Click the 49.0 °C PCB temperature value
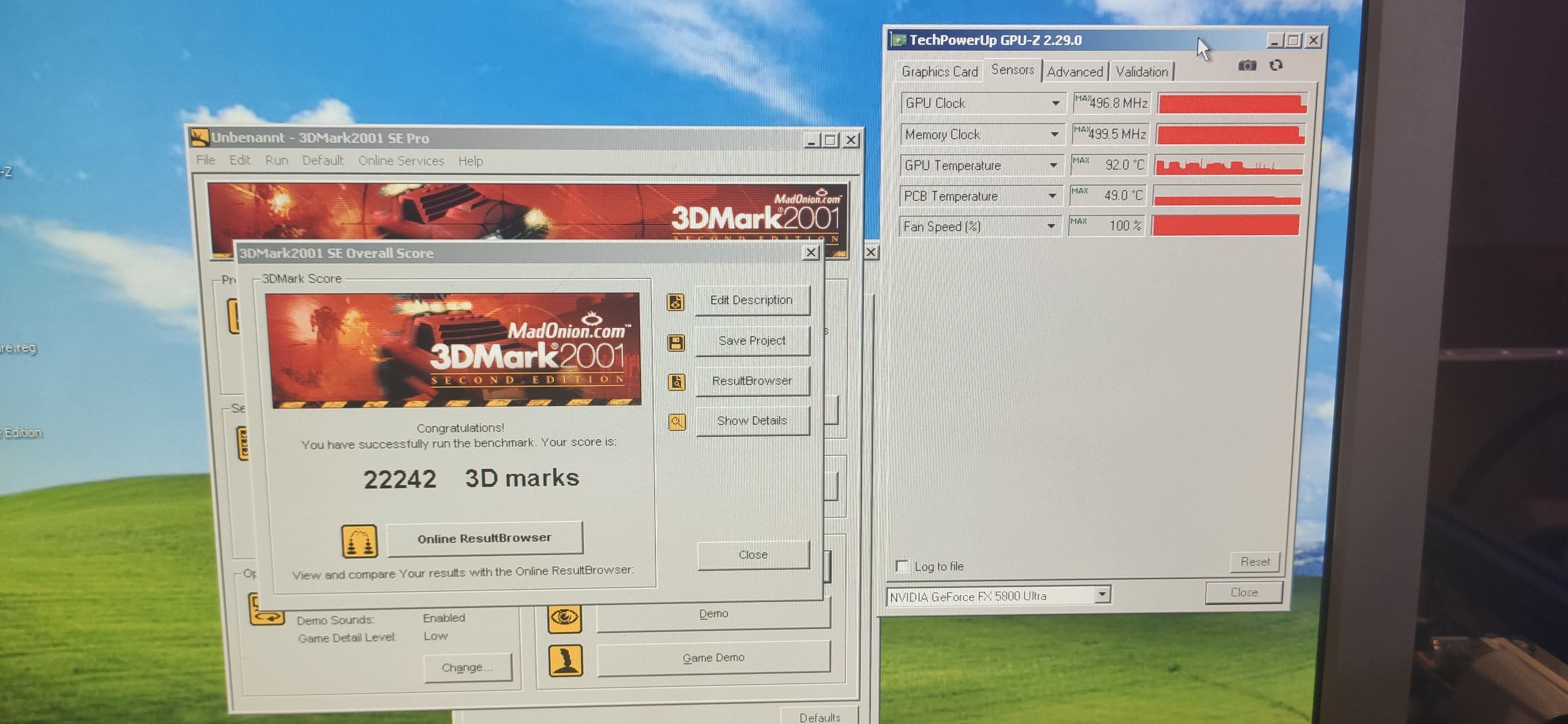Image resolution: width=1568 pixels, height=724 pixels. point(1108,195)
